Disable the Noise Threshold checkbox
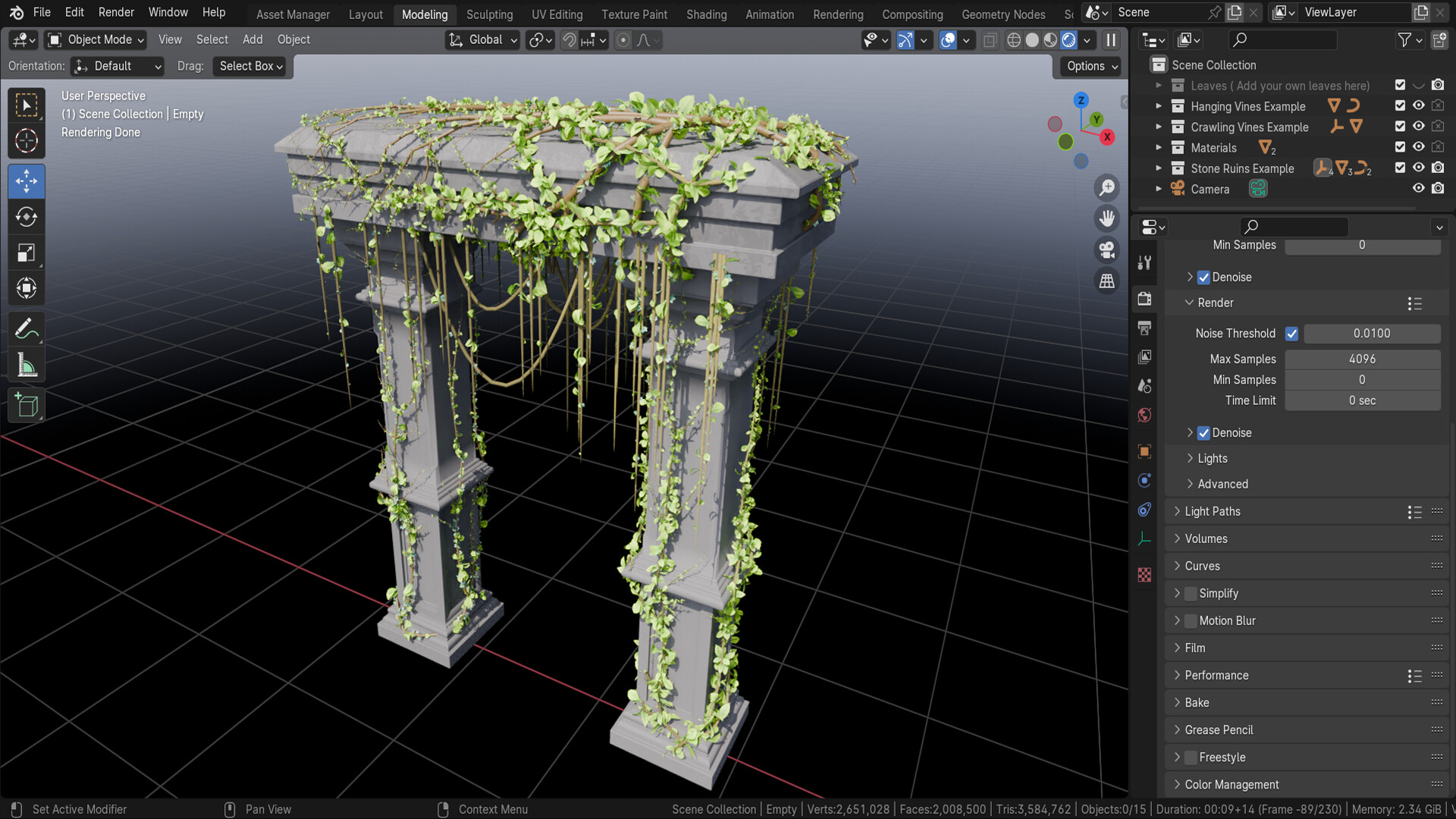Screen dimensions: 1456x819 click(x=1292, y=334)
